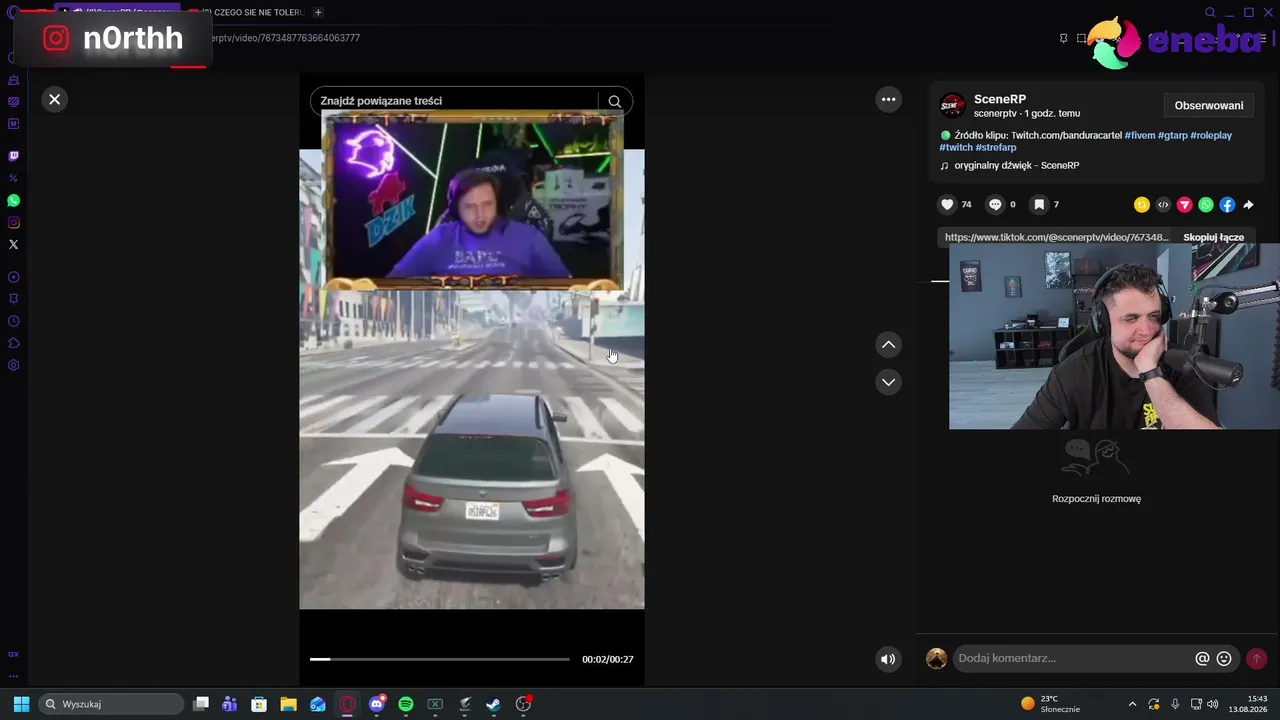Open the three-dot more options menu

pyautogui.click(x=888, y=99)
